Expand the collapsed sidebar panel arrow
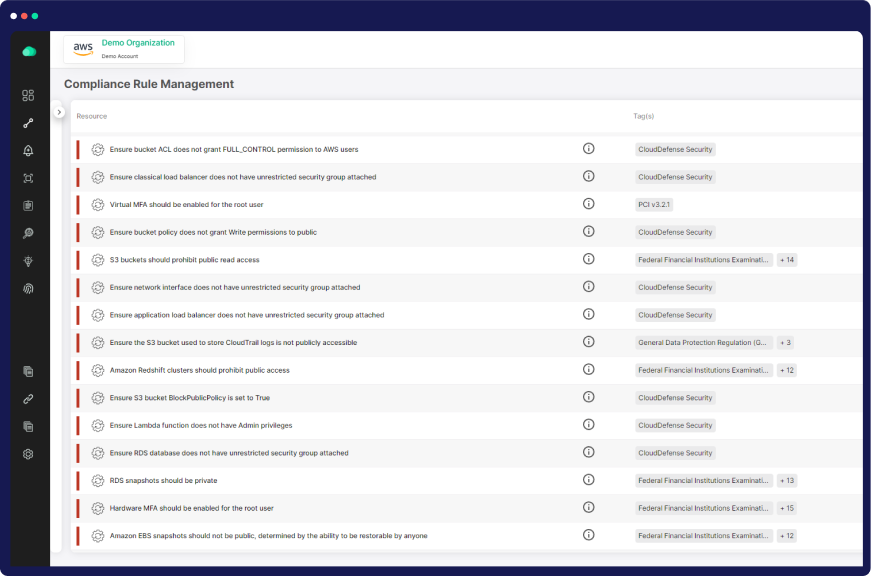 click(x=59, y=112)
